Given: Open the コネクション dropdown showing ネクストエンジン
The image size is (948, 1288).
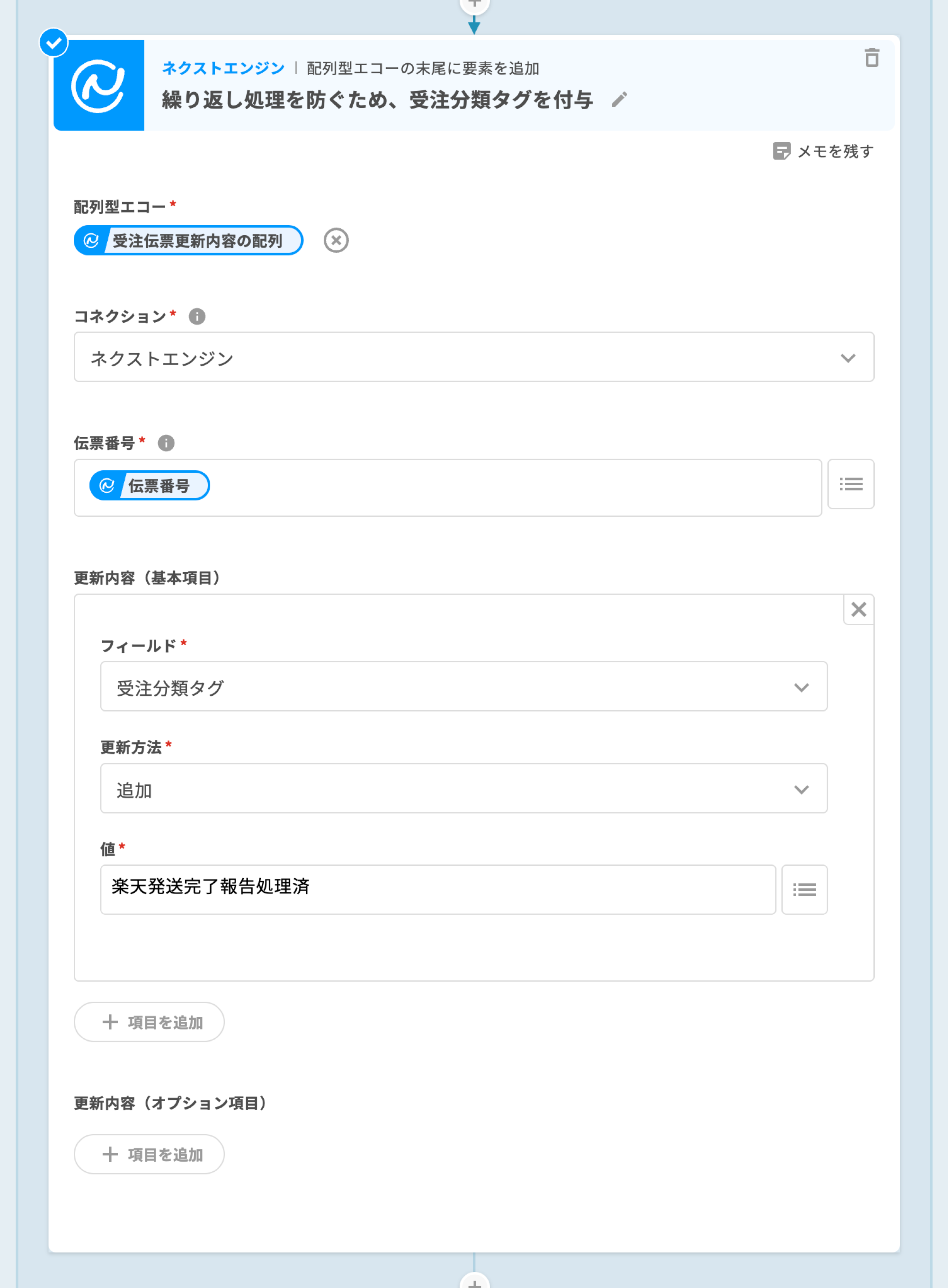Looking at the screenshot, I should coord(473,357).
